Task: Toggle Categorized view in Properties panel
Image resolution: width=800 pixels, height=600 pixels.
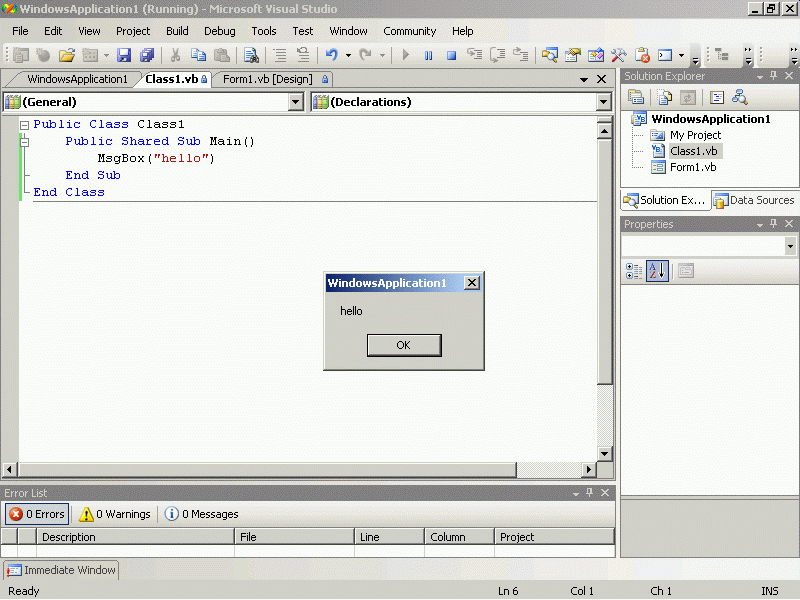Action: 634,271
